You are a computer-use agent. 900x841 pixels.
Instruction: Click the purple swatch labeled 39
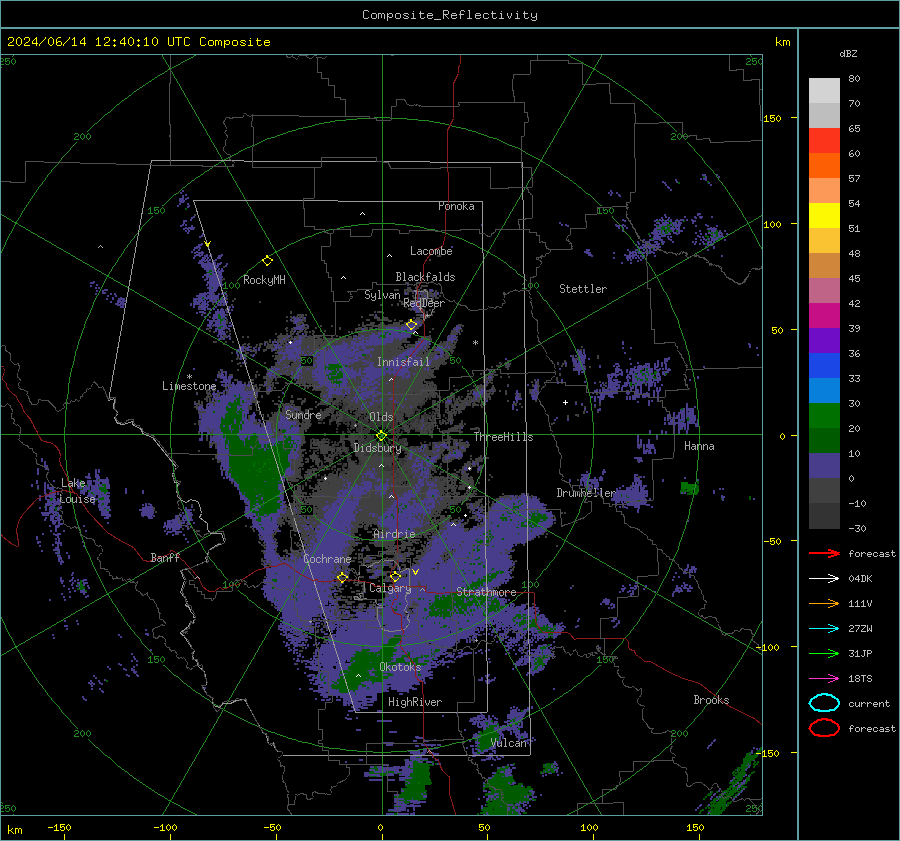click(824, 340)
